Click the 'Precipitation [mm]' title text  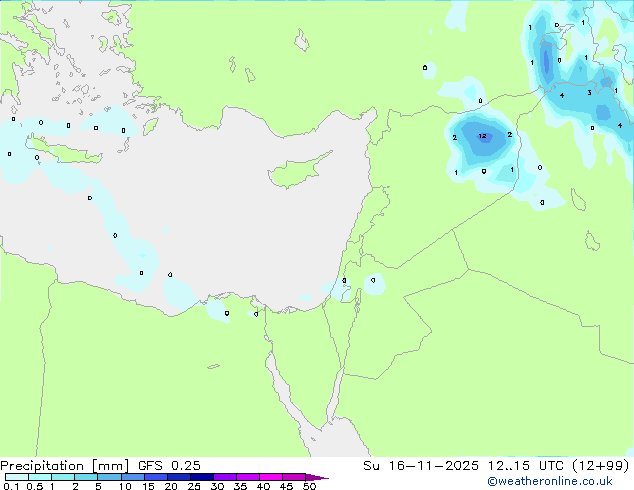(x=65, y=466)
